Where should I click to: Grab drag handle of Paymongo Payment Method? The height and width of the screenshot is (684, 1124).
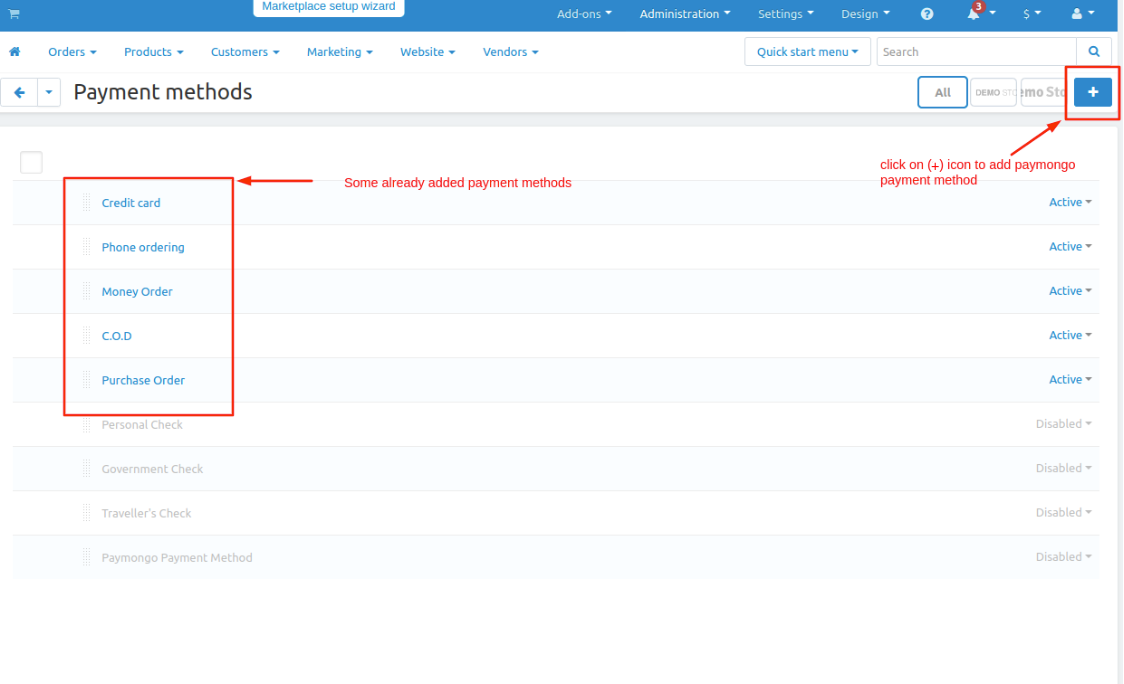(86, 557)
